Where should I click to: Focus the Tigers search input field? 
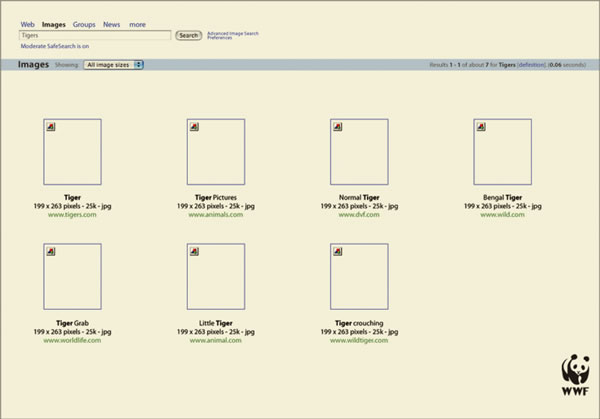tap(95, 35)
